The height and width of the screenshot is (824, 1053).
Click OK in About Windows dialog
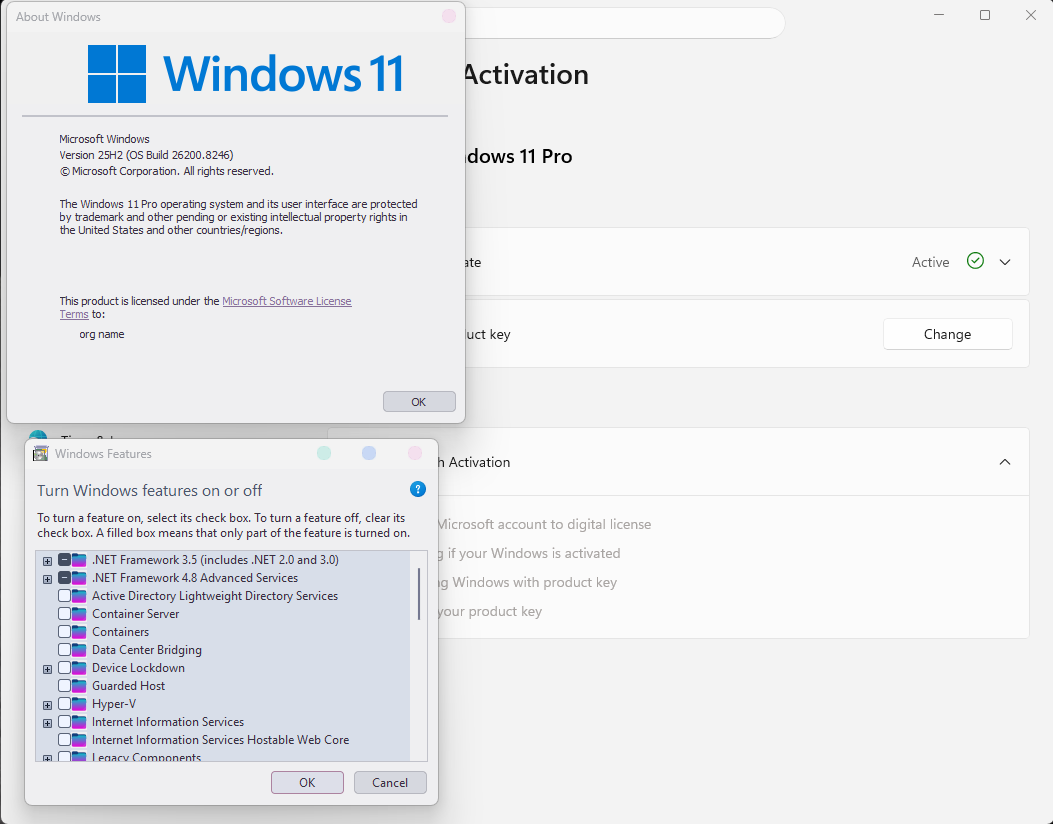(419, 402)
